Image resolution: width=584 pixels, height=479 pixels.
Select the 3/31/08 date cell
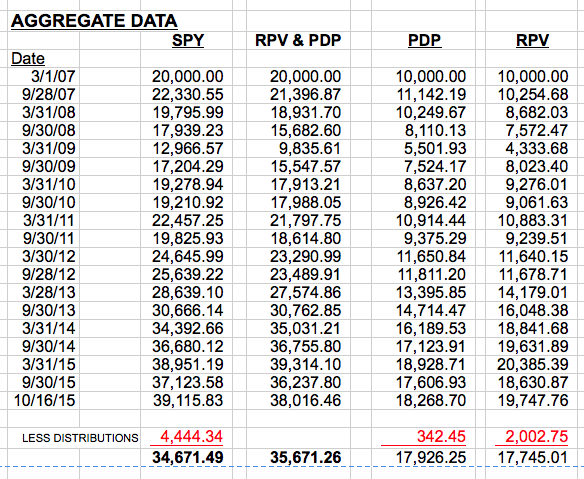click(x=48, y=112)
